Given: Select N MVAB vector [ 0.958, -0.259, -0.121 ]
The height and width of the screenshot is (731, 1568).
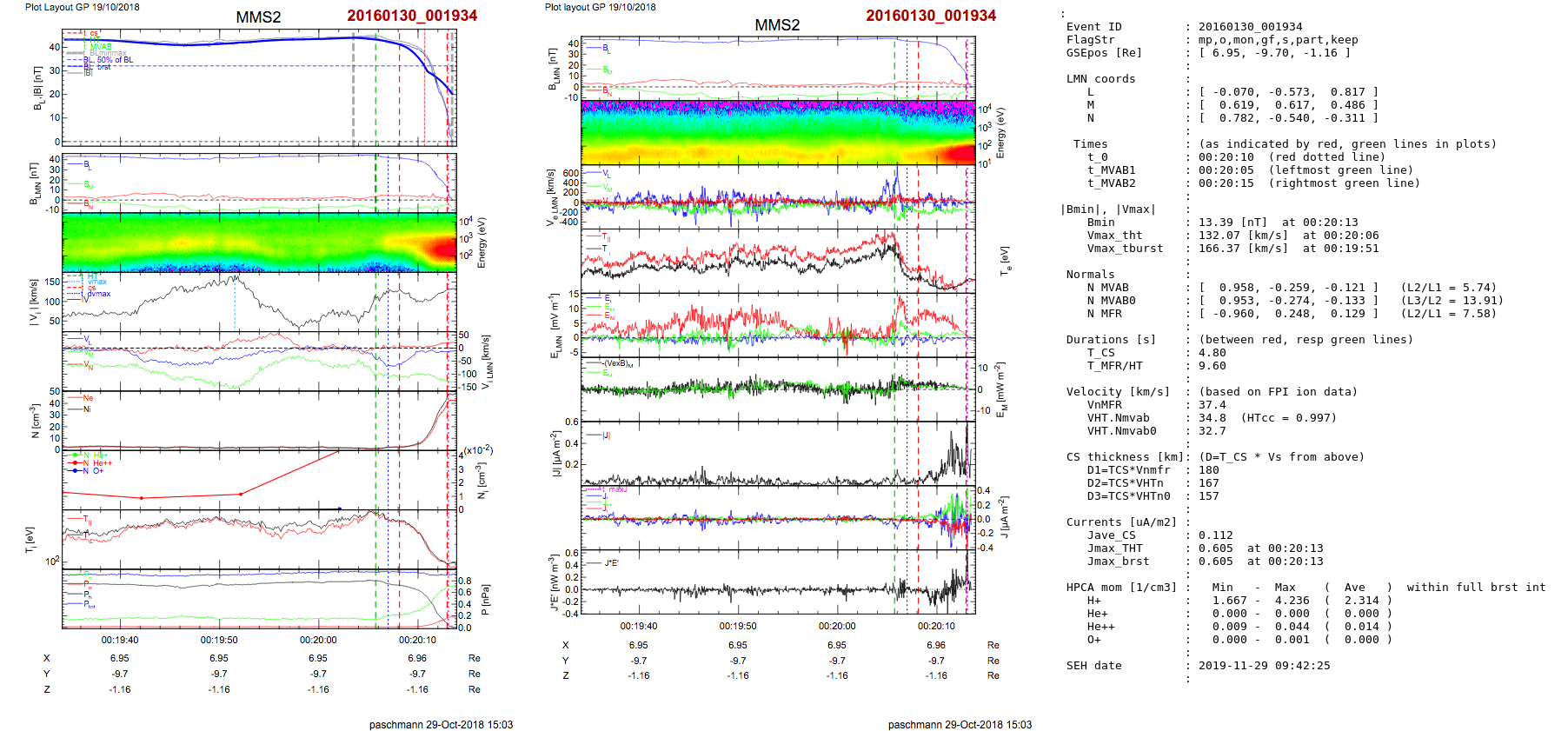Looking at the screenshot, I should coord(1288,288).
